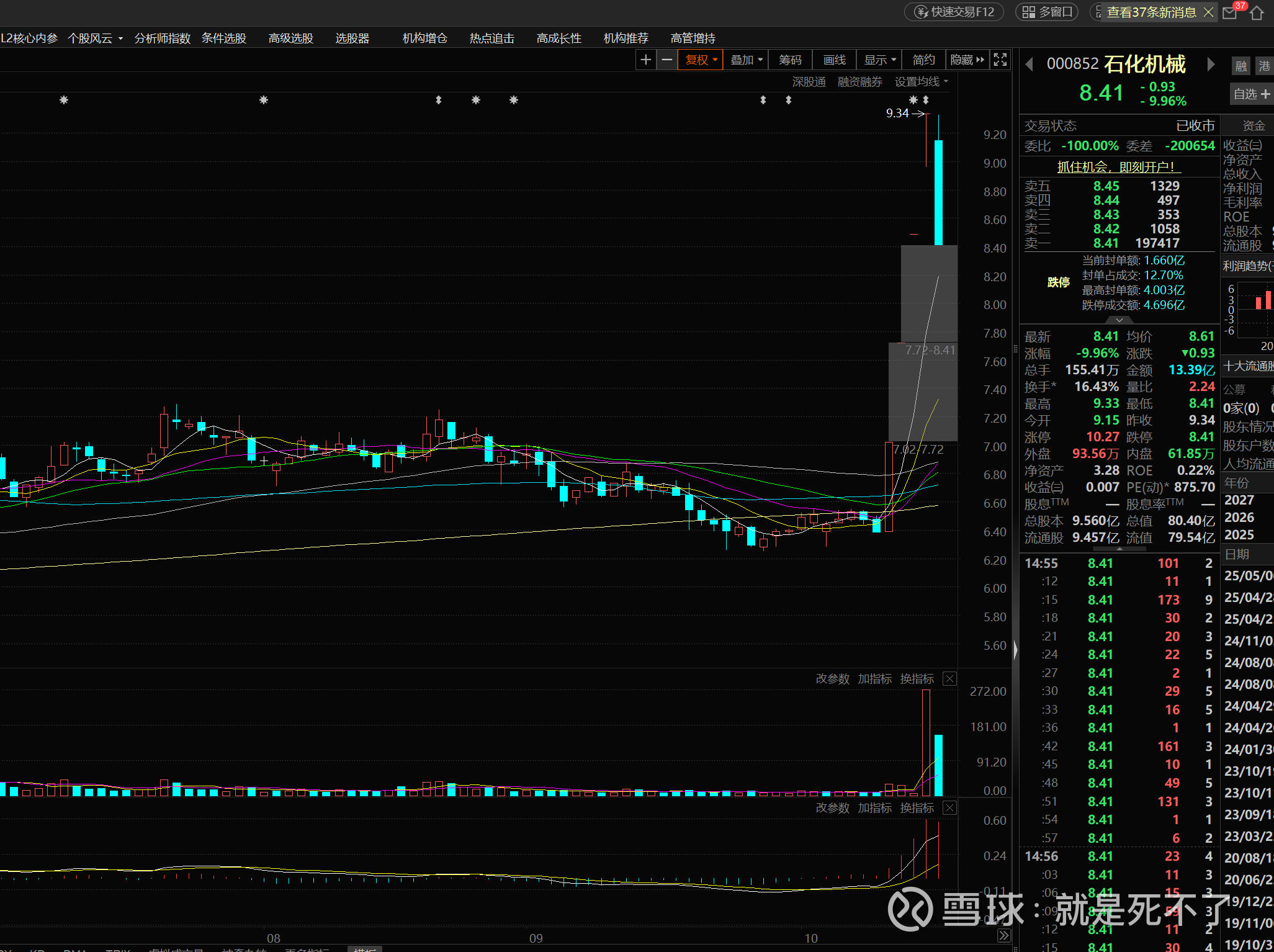Toggle fullscreen chart view icon
Image resolution: width=1274 pixels, height=952 pixels.
tap(1000, 60)
